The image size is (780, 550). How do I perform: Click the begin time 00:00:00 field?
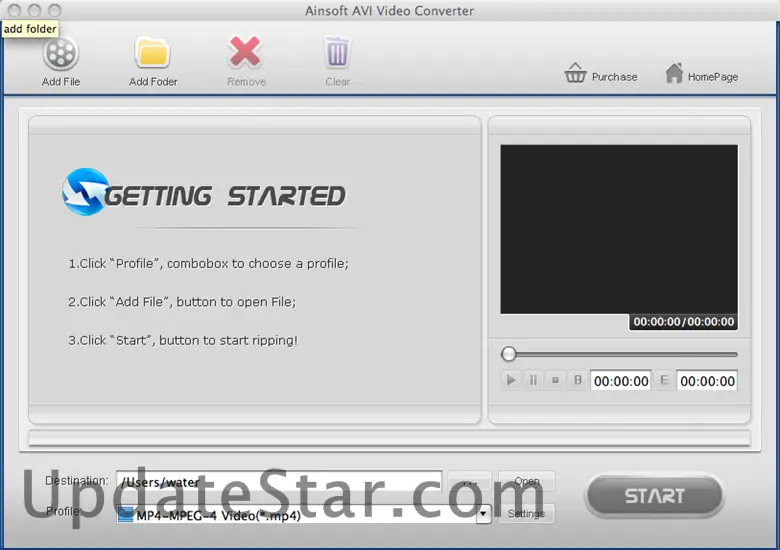click(621, 381)
